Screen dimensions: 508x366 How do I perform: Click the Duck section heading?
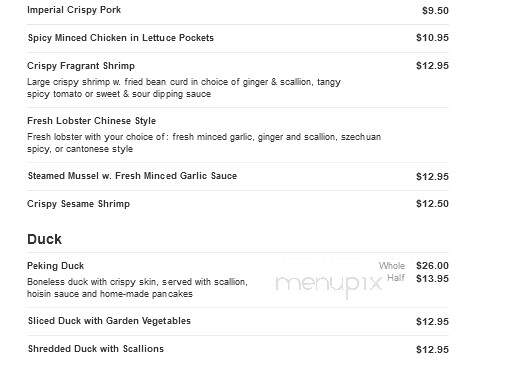(44, 239)
